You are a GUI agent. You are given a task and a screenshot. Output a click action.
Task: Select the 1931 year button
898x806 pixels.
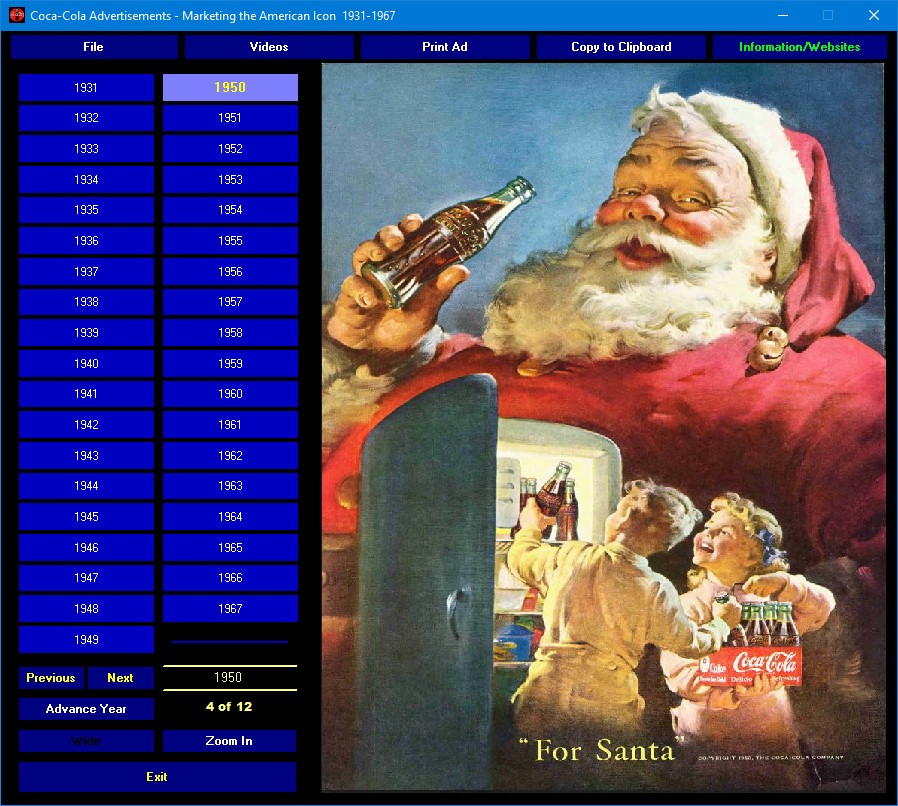(x=86, y=88)
